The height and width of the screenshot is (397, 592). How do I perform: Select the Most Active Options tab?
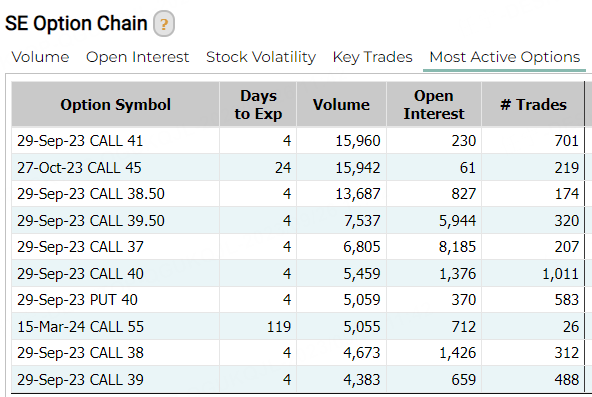pos(505,57)
